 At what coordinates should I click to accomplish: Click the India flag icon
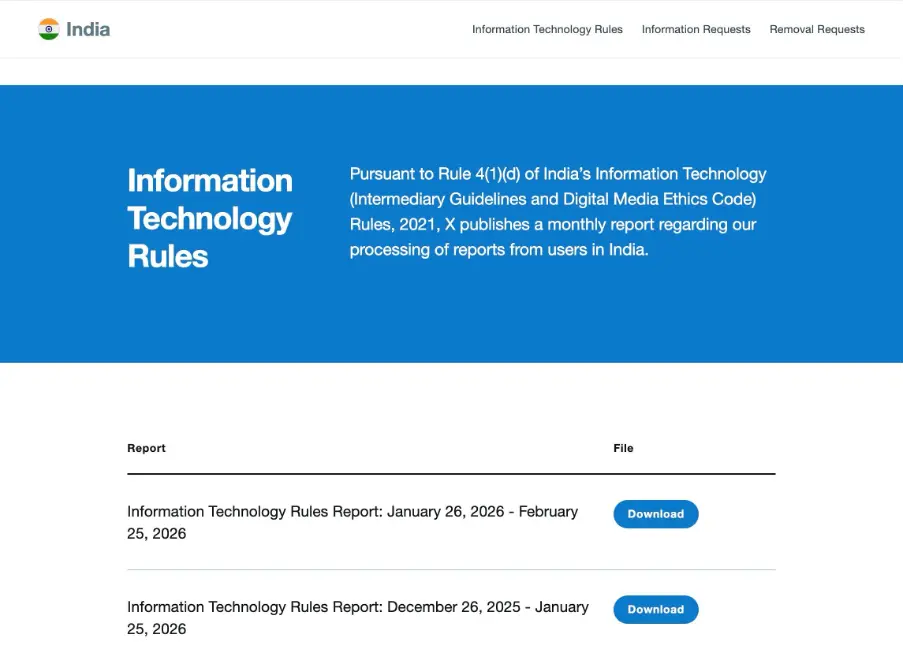[49, 29]
